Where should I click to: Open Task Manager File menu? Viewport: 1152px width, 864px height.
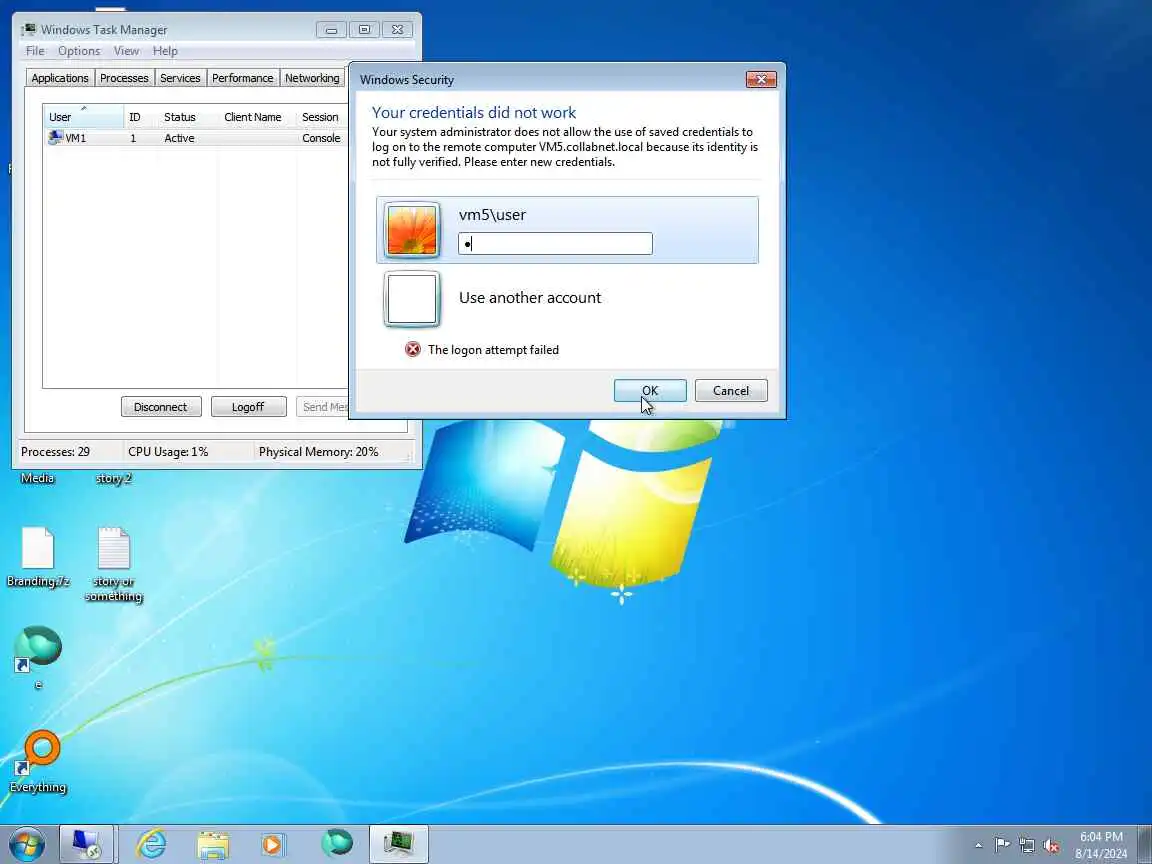tap(35, 51)
